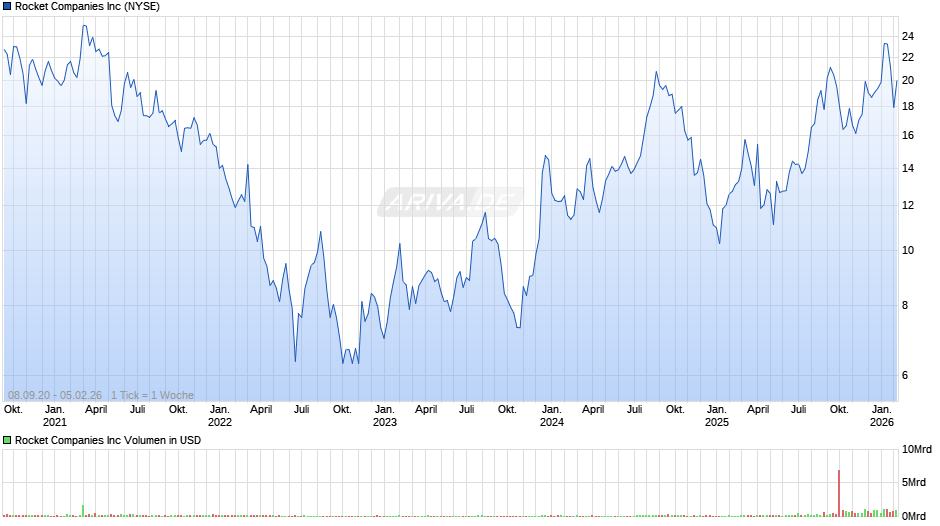Screen dimensions: 940x526
Task: Click the price axis label 20
Action: (908, 80)
